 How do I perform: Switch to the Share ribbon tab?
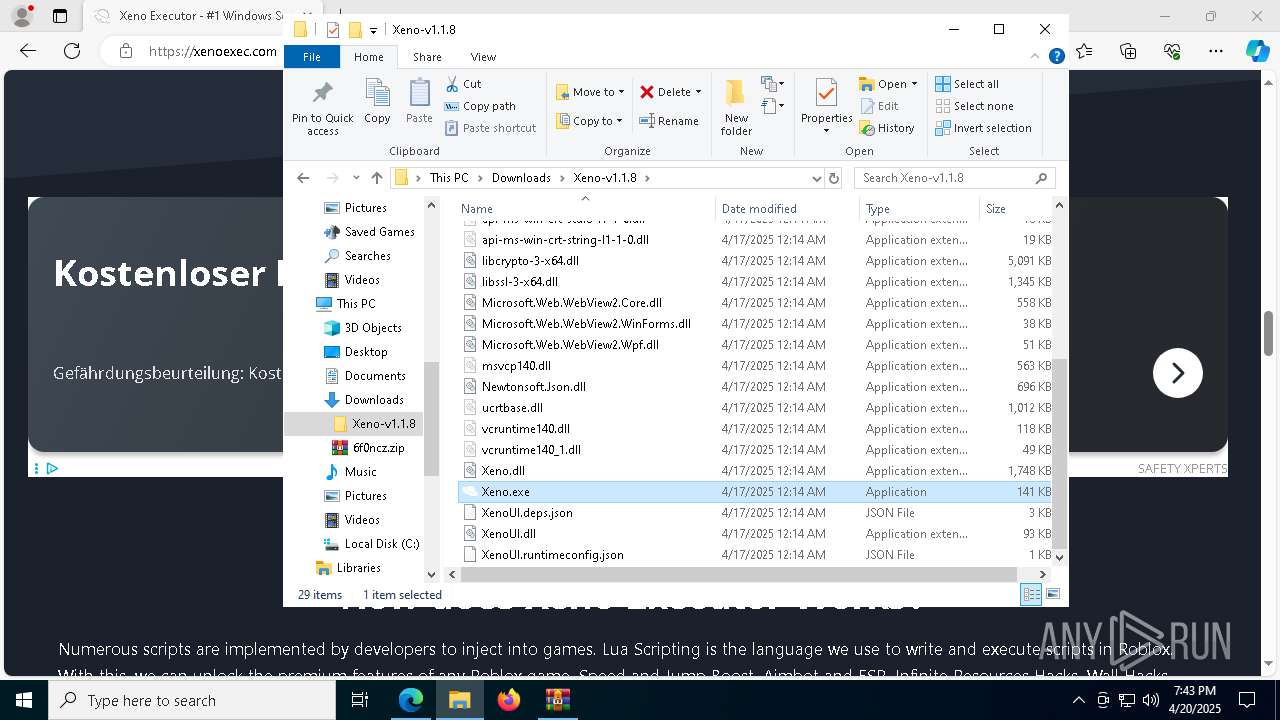pos(427,57)
